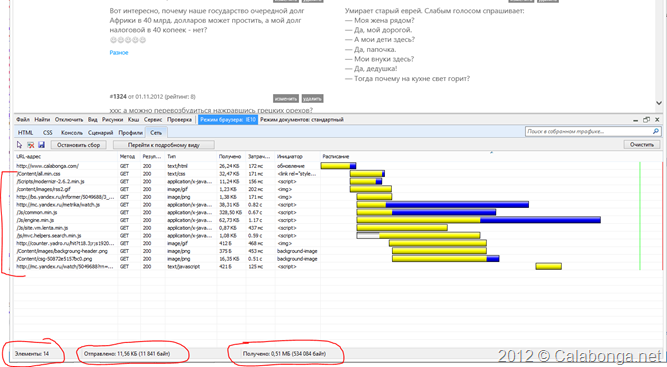Open the Отключить menu

(69, 120)
